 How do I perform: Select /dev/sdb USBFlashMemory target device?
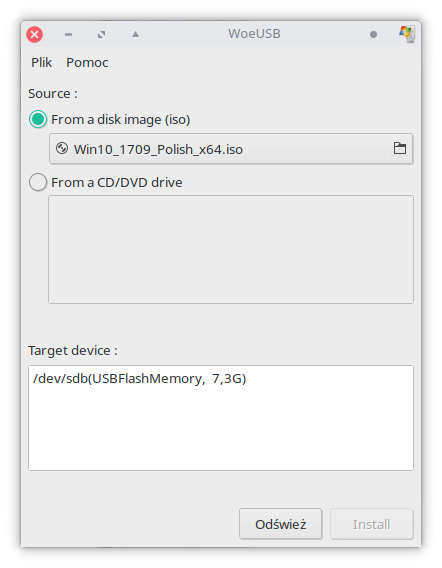click(x=139, y=379)
